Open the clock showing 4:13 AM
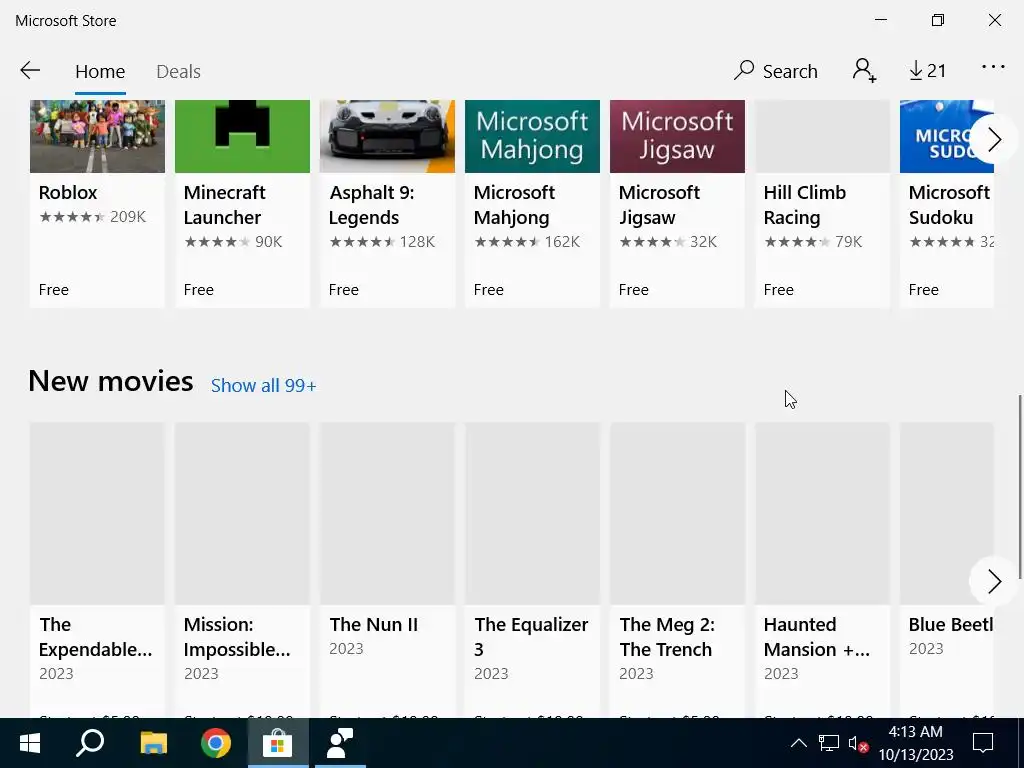The height and width of the screenshot is (768, 1024). click(x=916, y=743)
